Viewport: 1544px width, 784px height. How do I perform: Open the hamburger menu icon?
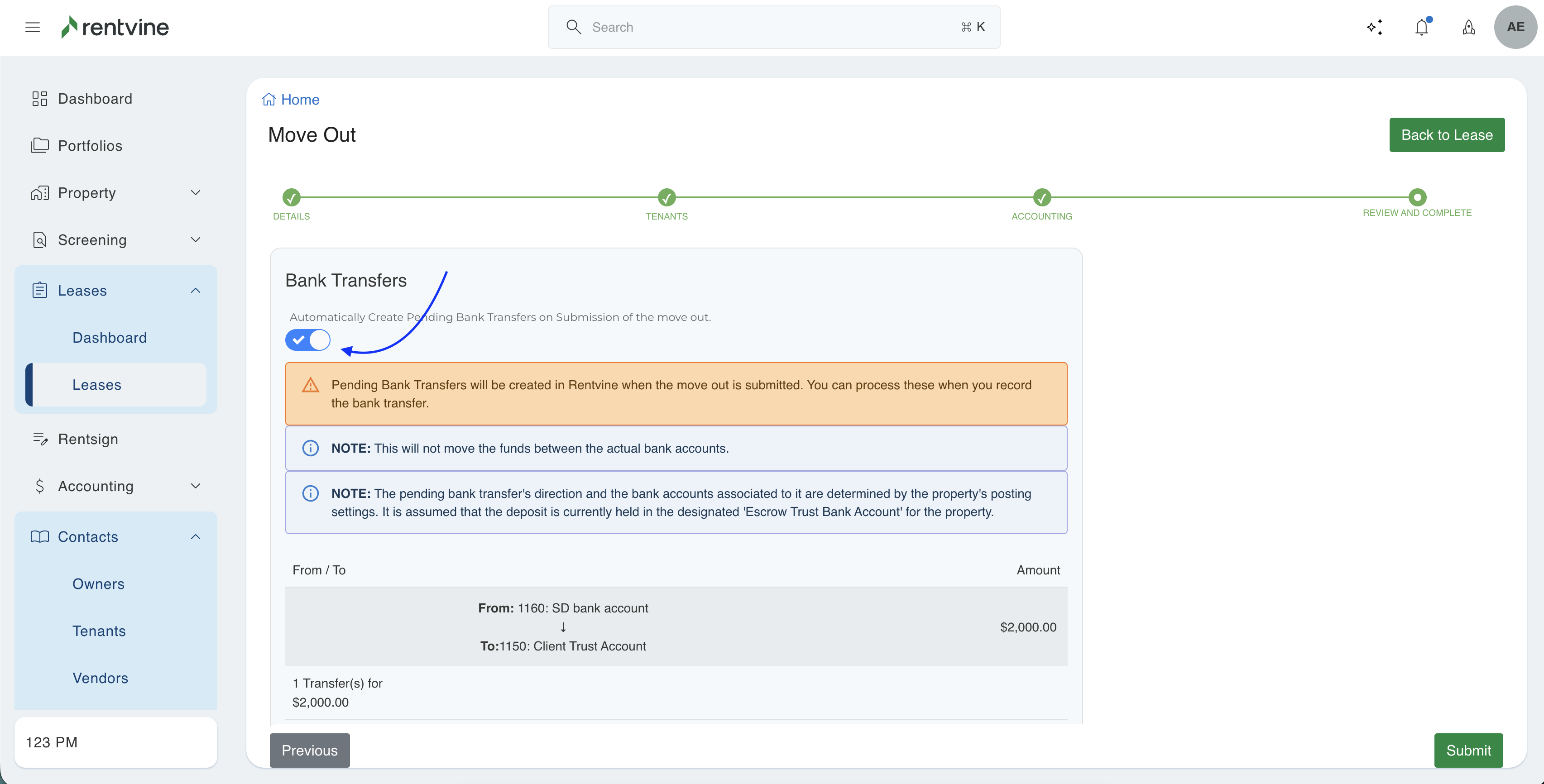point(32,27)
